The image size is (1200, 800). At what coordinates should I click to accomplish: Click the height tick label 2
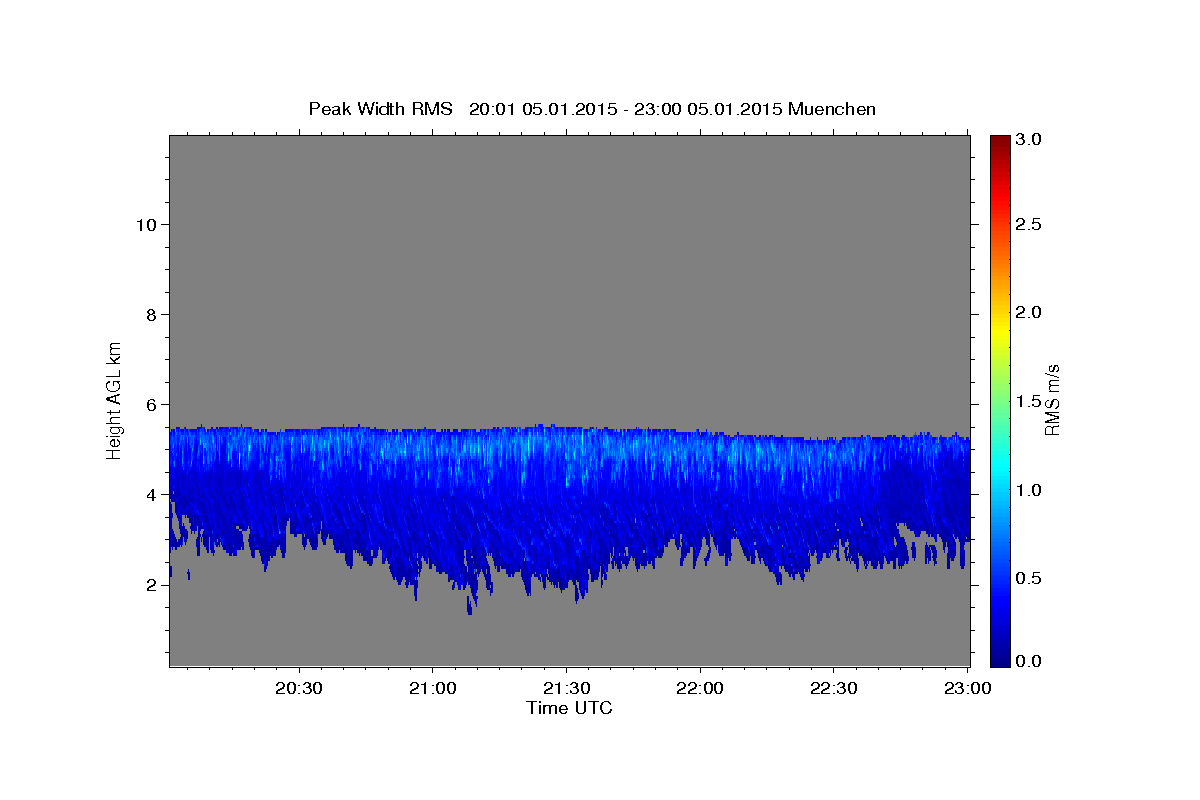pyautogui.click(x=152, y=584)
